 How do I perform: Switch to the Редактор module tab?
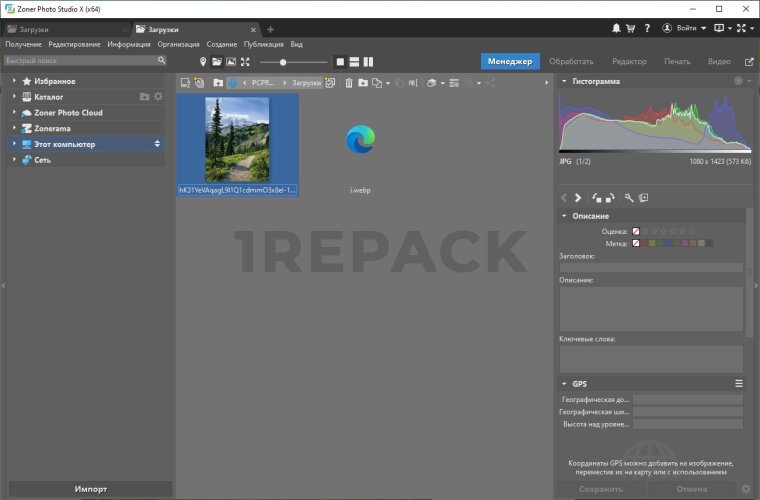629,62
